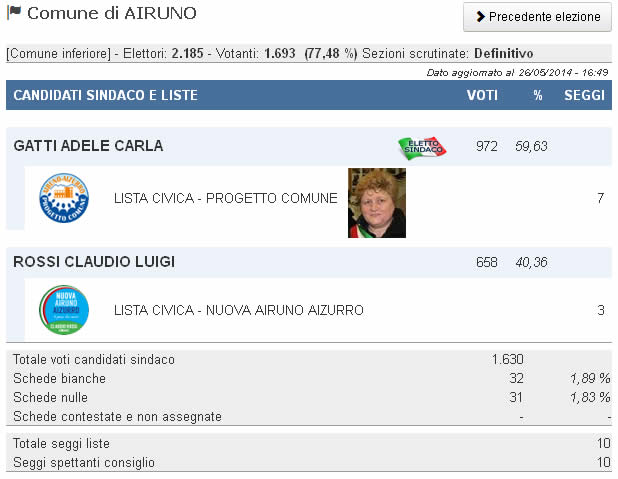Select candidate GATTI ADELE CARLA name

[88, 146]
